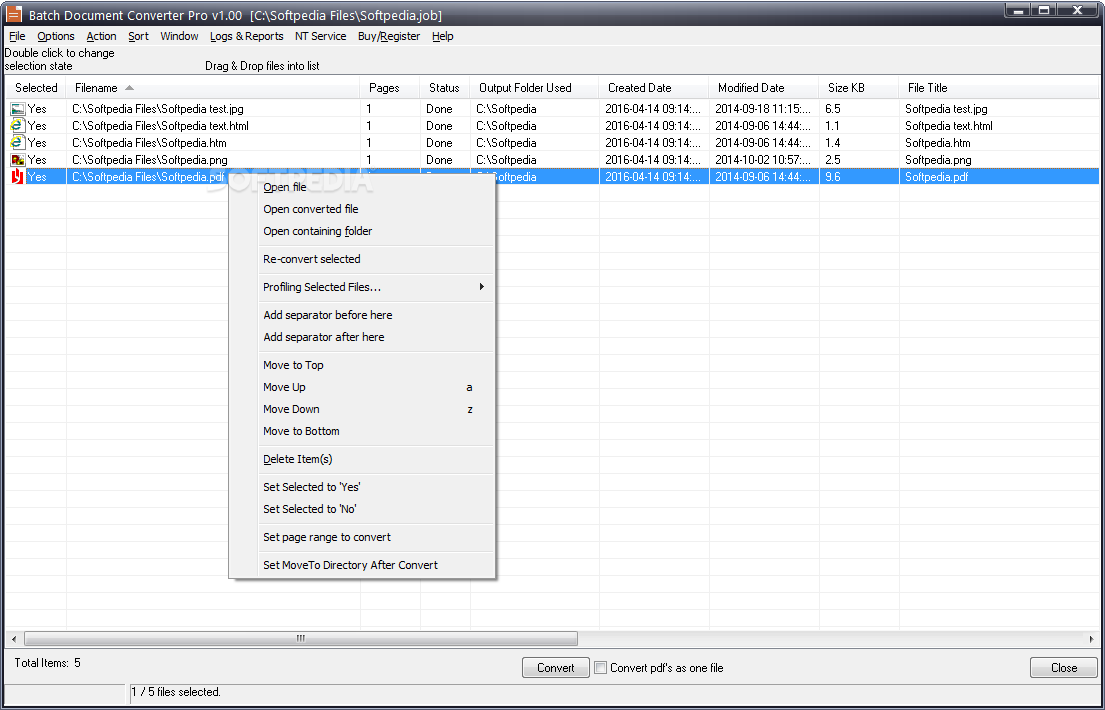The width and height of the screenshot is (1105, 710).
Task: Click File Title cell 'Softpedia.pdf'
Action: [937, 177]
